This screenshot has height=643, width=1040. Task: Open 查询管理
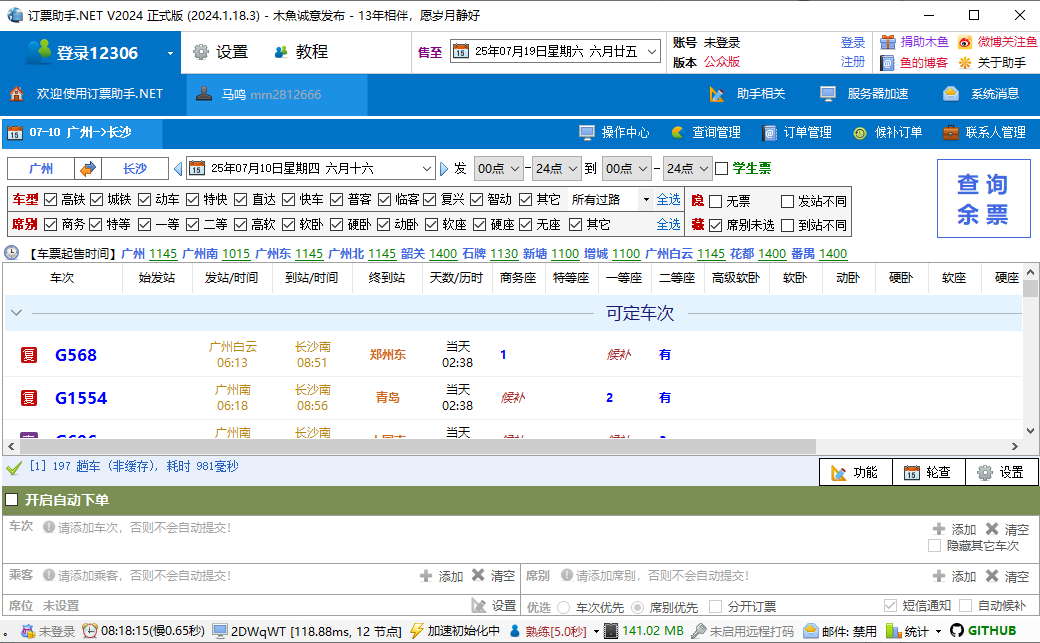pos(706,133)
